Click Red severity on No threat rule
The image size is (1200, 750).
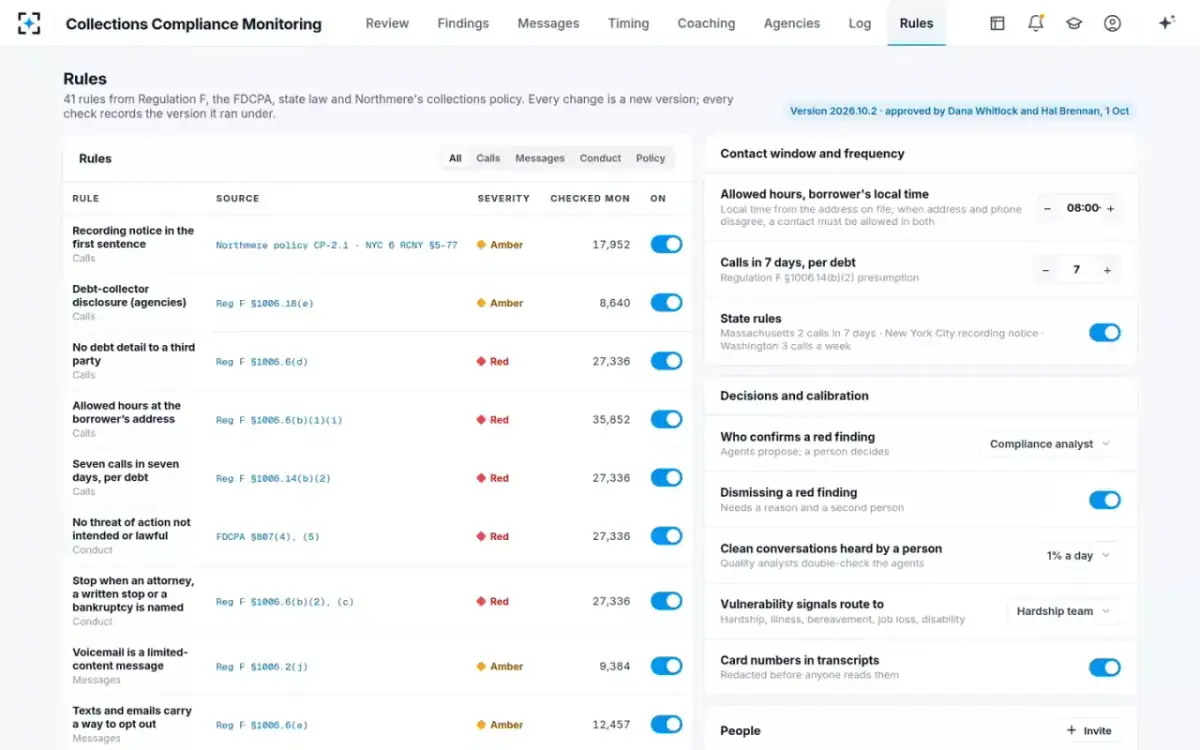pyautogui.click(x=493, y=536)
